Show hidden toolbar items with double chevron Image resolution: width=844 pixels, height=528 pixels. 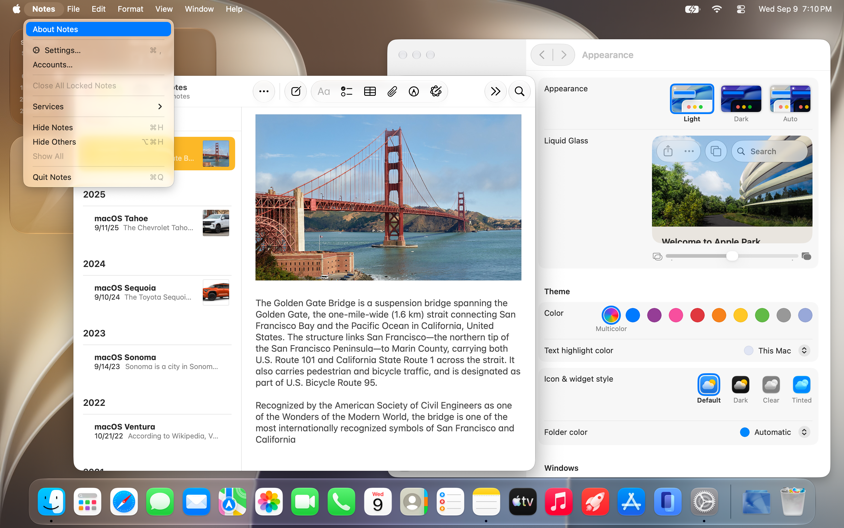pyautogui.click(x=495, y=91)
